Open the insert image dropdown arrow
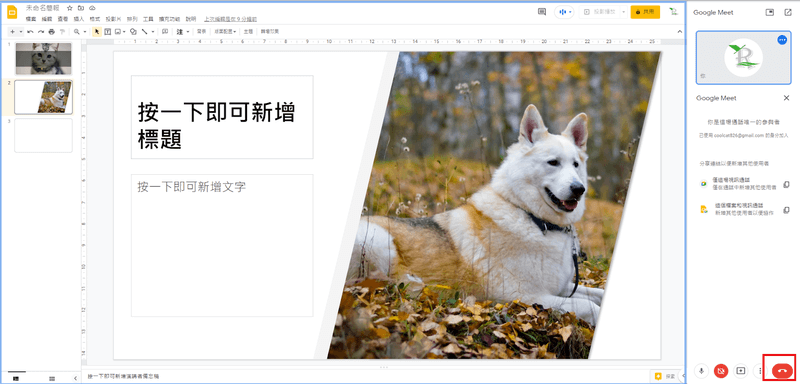The height and width of the screenshot is (384, 800). [124, 32]
